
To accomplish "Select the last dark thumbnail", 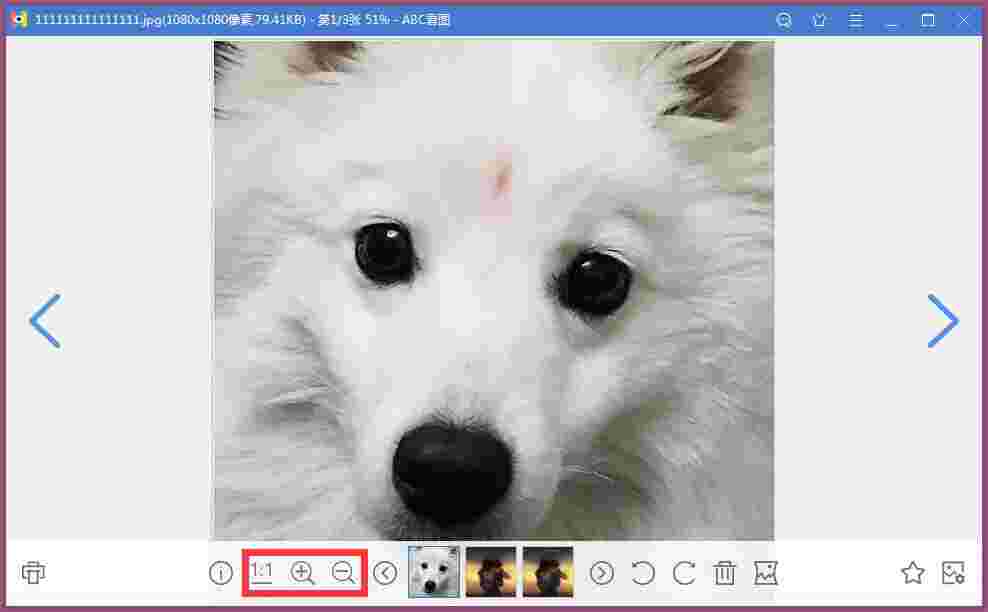I will [548, 571].
